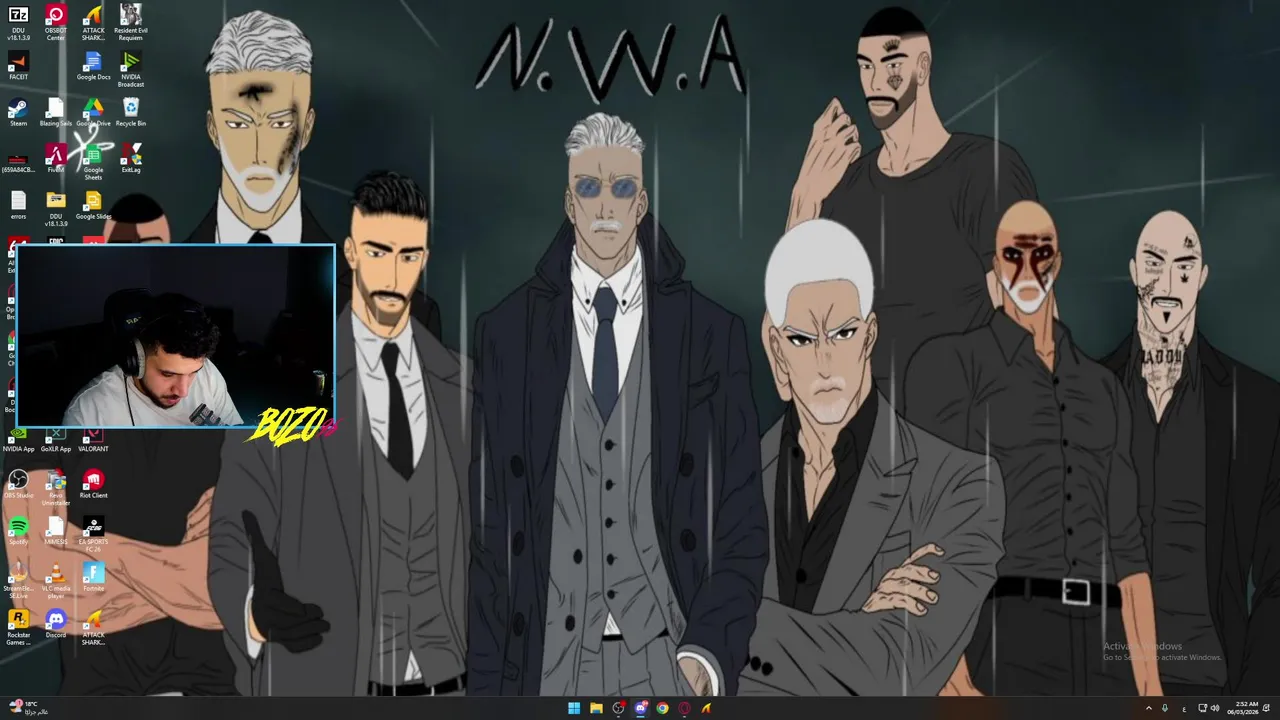
Task: Launch NVIDIA Broadcast shortcut
Action: (131, 70)
